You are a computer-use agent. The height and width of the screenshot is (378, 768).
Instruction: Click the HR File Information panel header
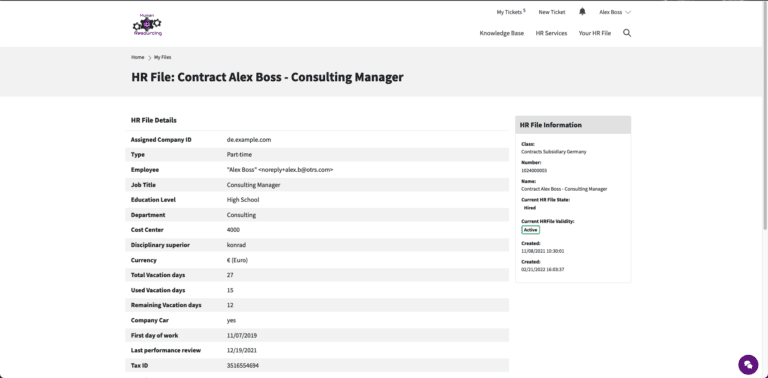(x=573, y=125)
